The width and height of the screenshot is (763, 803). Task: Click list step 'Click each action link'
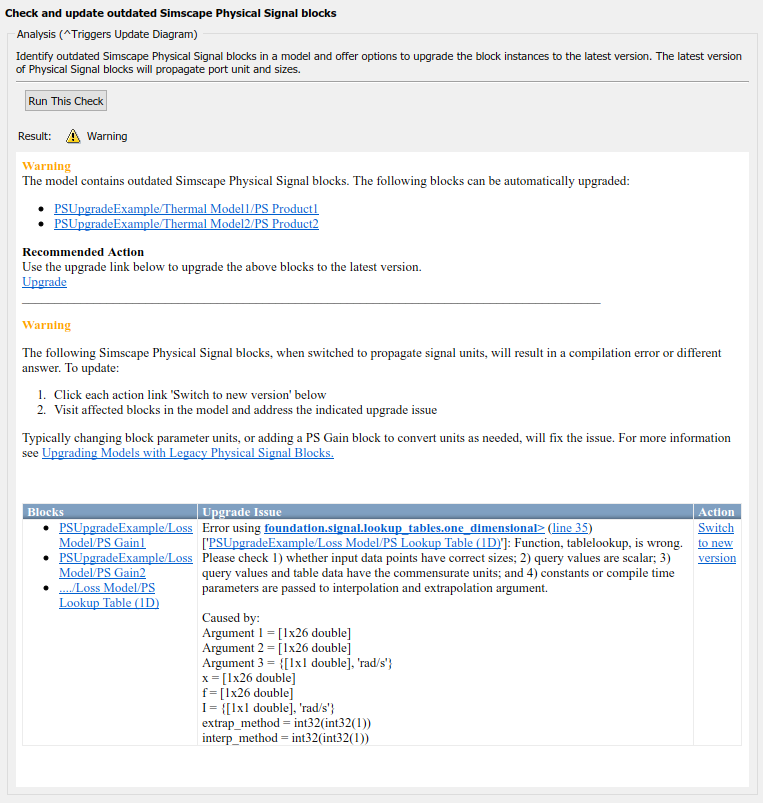pyautogui.click(x=190, y=395)
